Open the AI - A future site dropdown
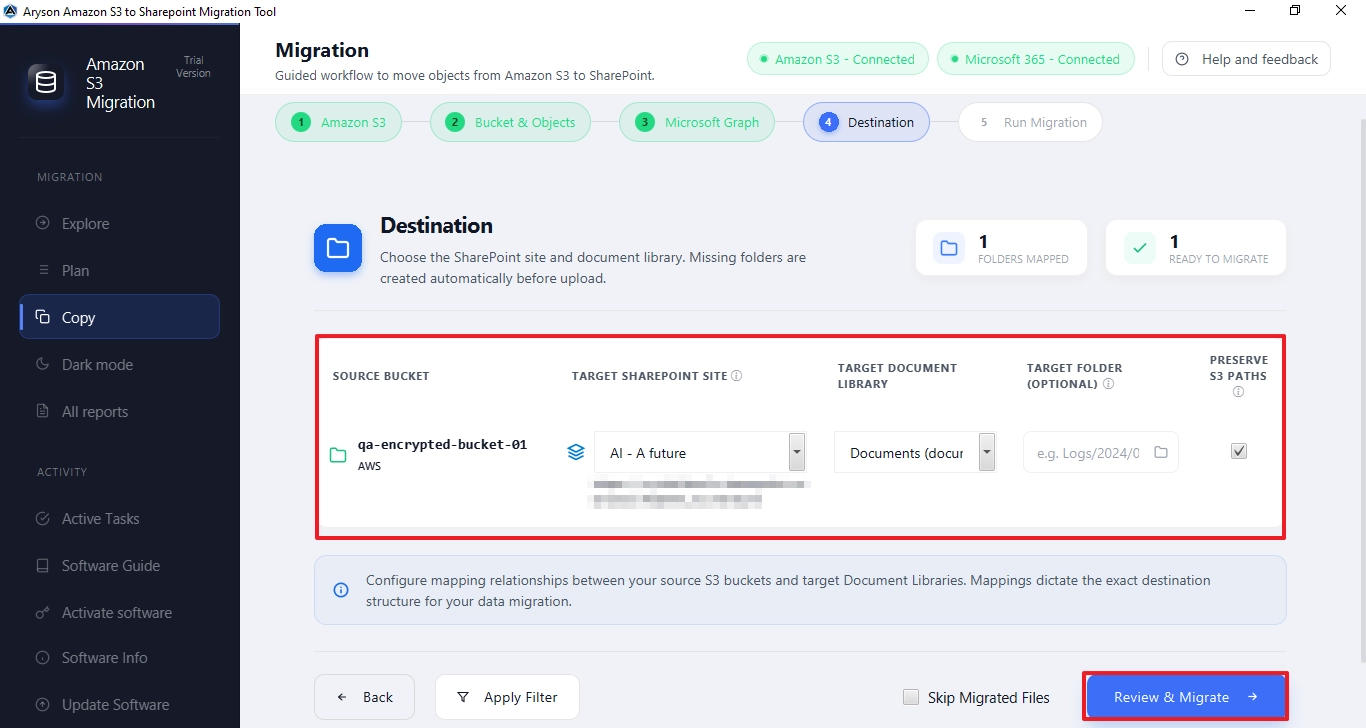This screenshot has height=728, width=1366. [700, 452]
